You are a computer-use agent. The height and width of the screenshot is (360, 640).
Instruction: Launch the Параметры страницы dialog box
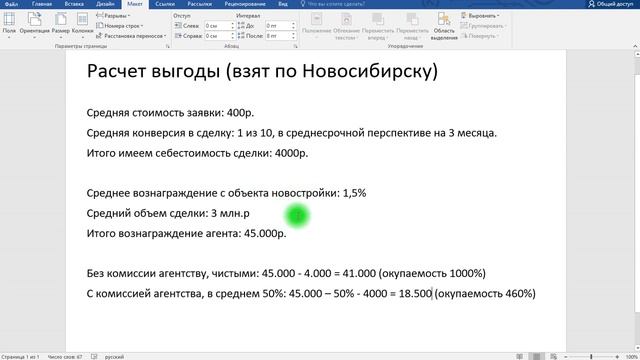pyautogui.click(x=167, y=47)
